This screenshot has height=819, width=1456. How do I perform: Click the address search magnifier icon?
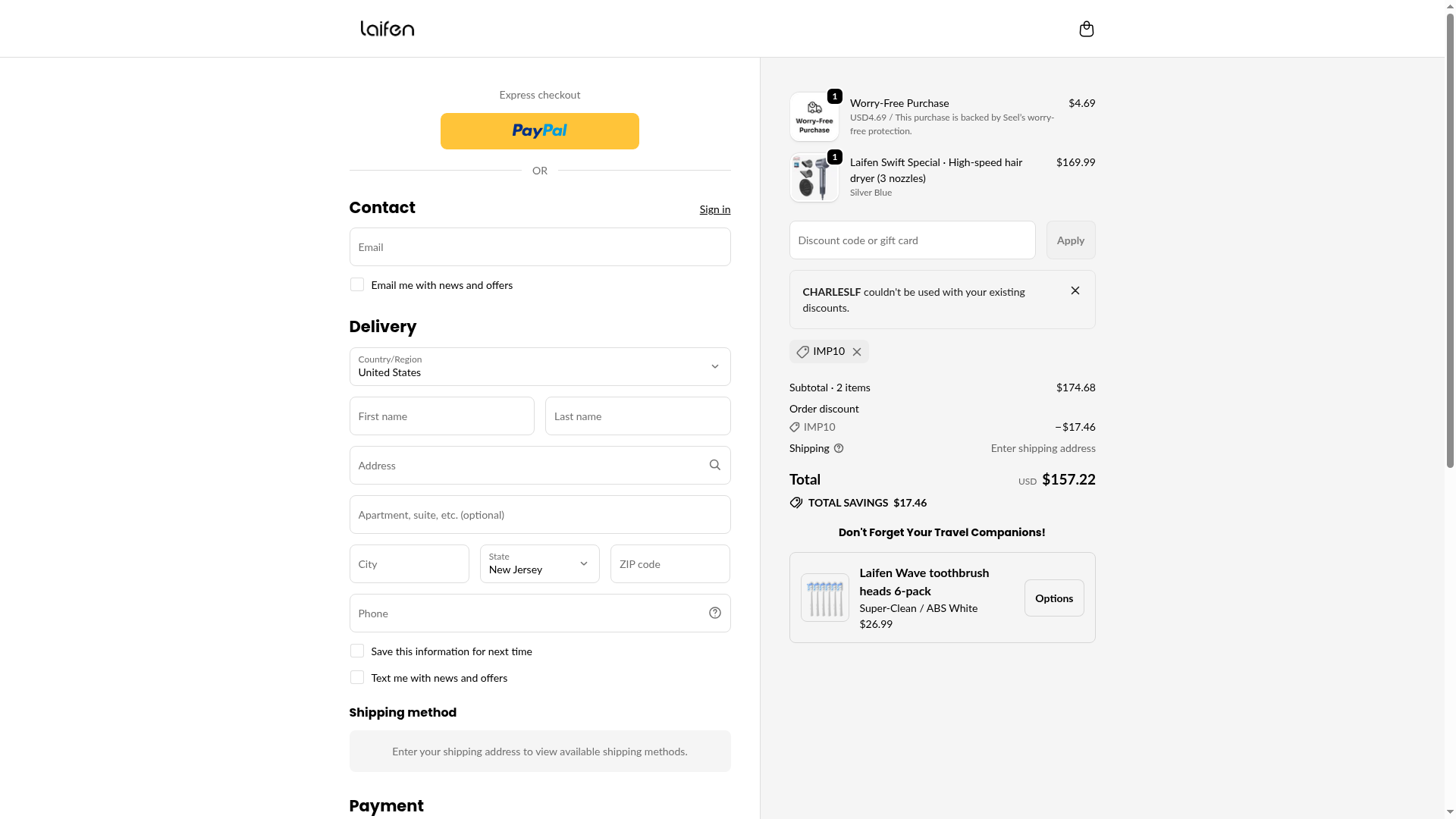coord(714,465)
